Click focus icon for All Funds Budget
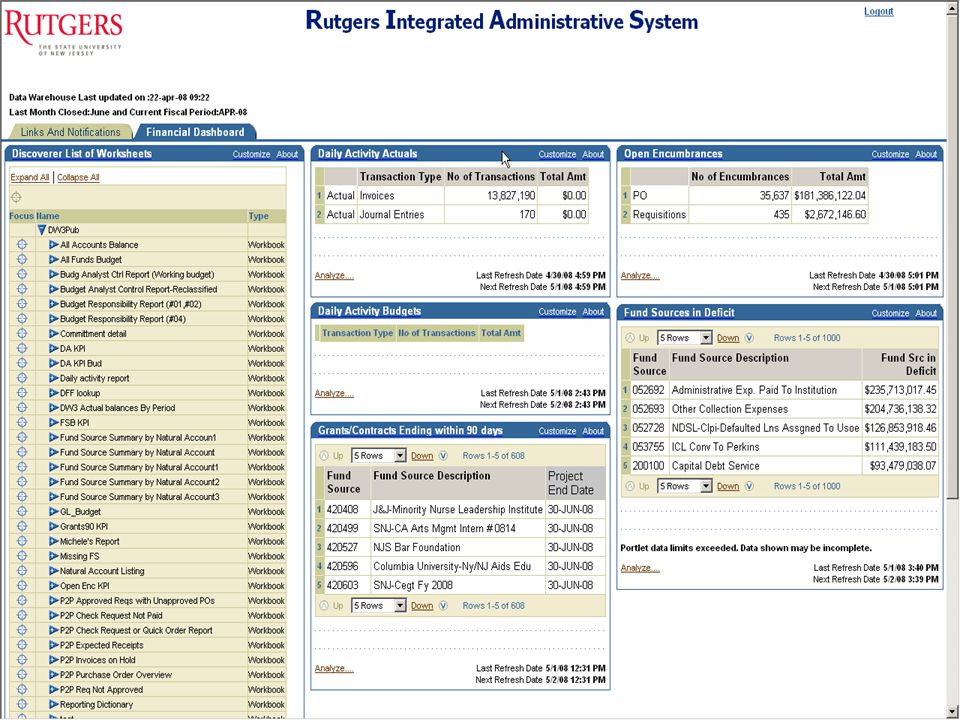960x720 pixels. click(22, 259)
